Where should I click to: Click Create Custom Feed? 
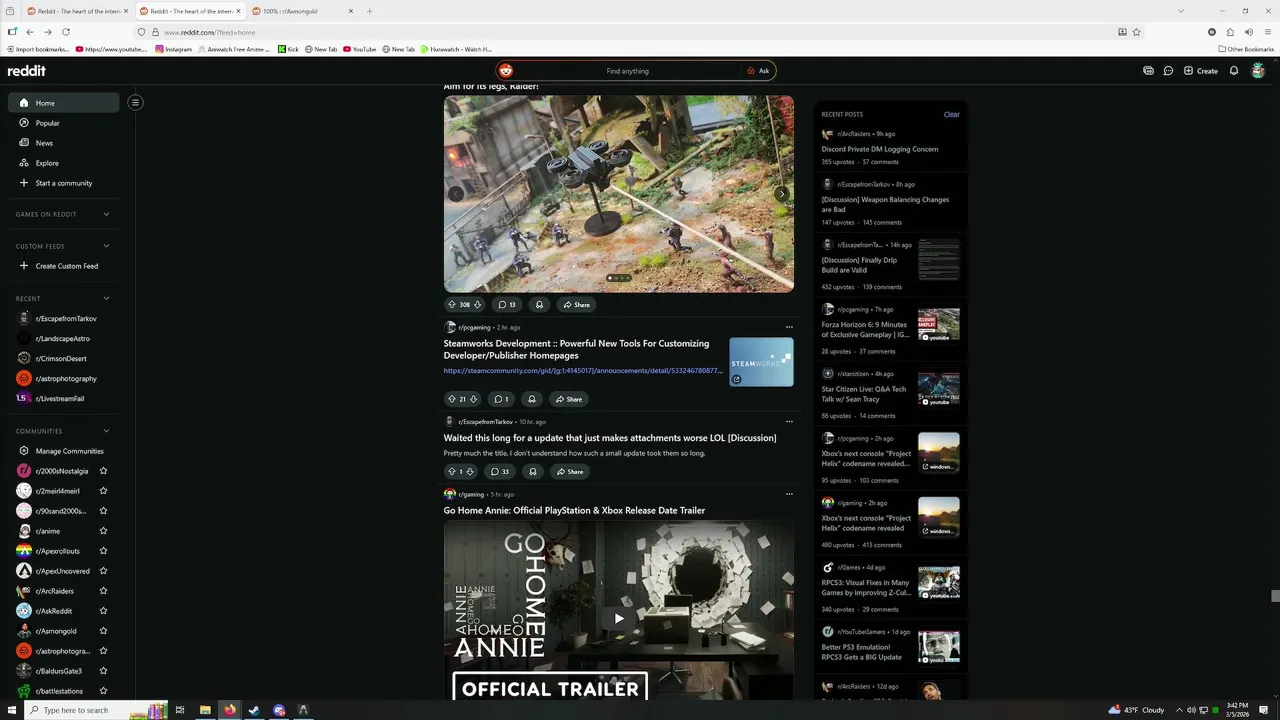click(x=63, y=266)
